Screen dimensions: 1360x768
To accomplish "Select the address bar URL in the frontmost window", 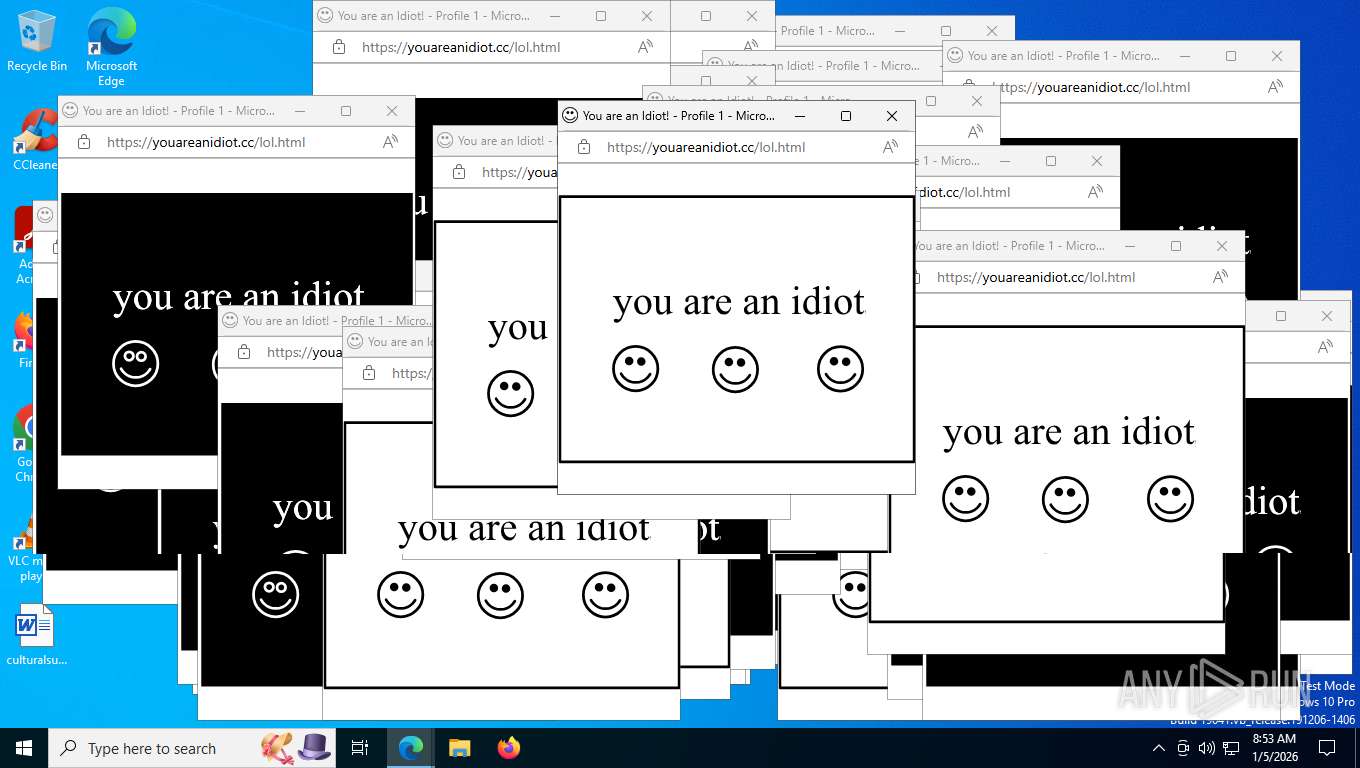I will (706, 147).
